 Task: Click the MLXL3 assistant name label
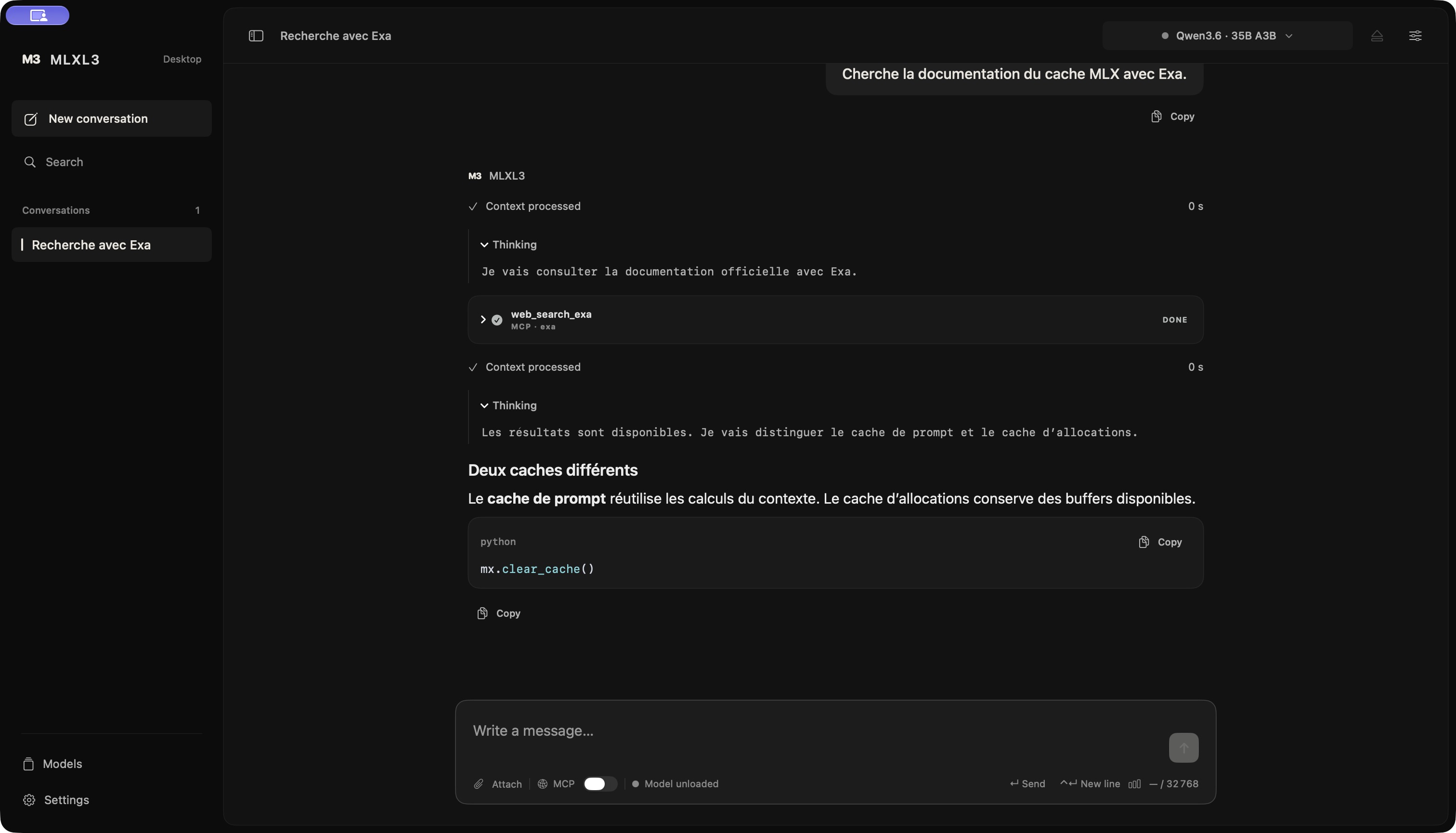(x=507, y=176)
